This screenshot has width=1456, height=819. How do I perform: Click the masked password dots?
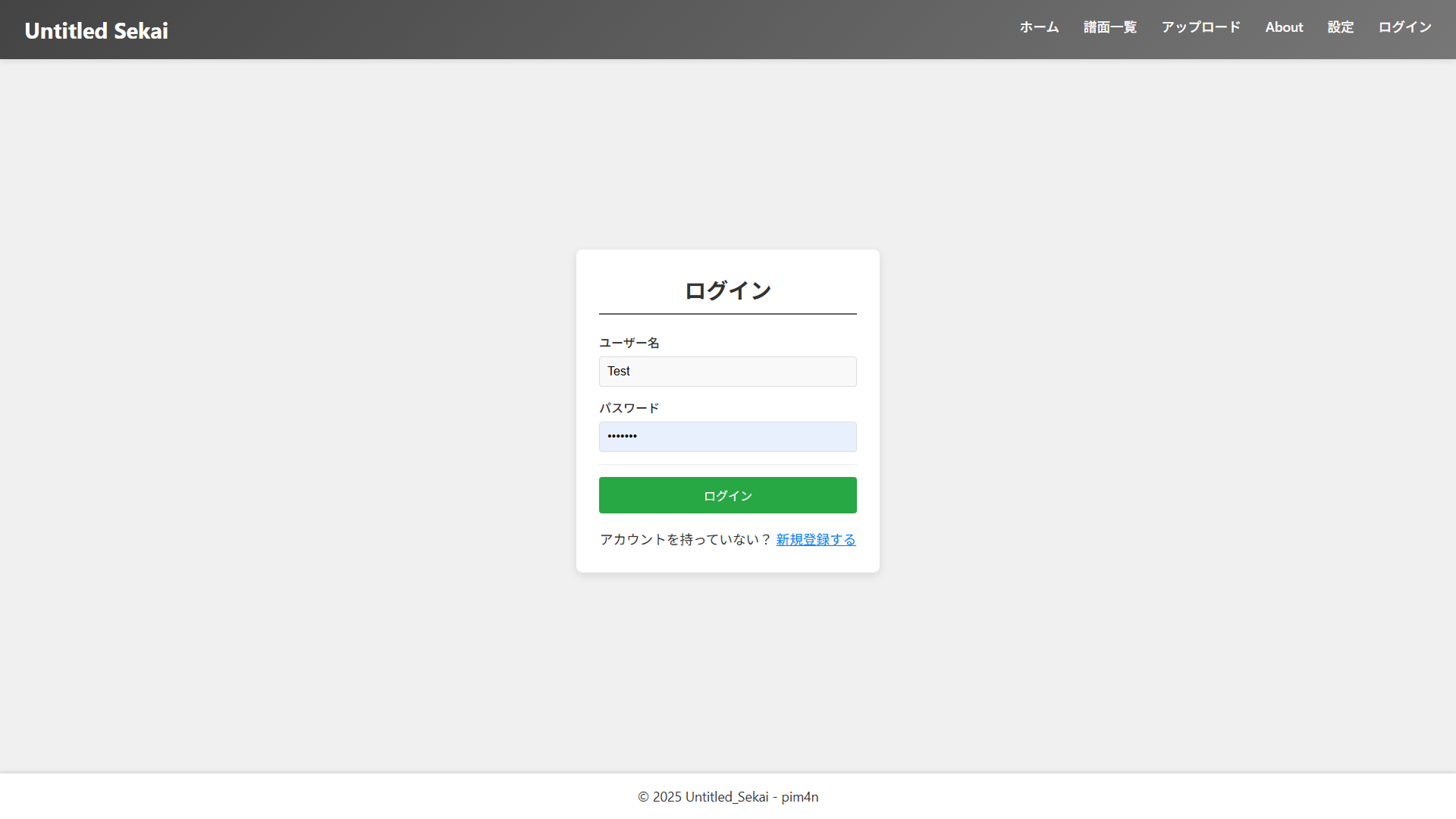pos(622,436)
